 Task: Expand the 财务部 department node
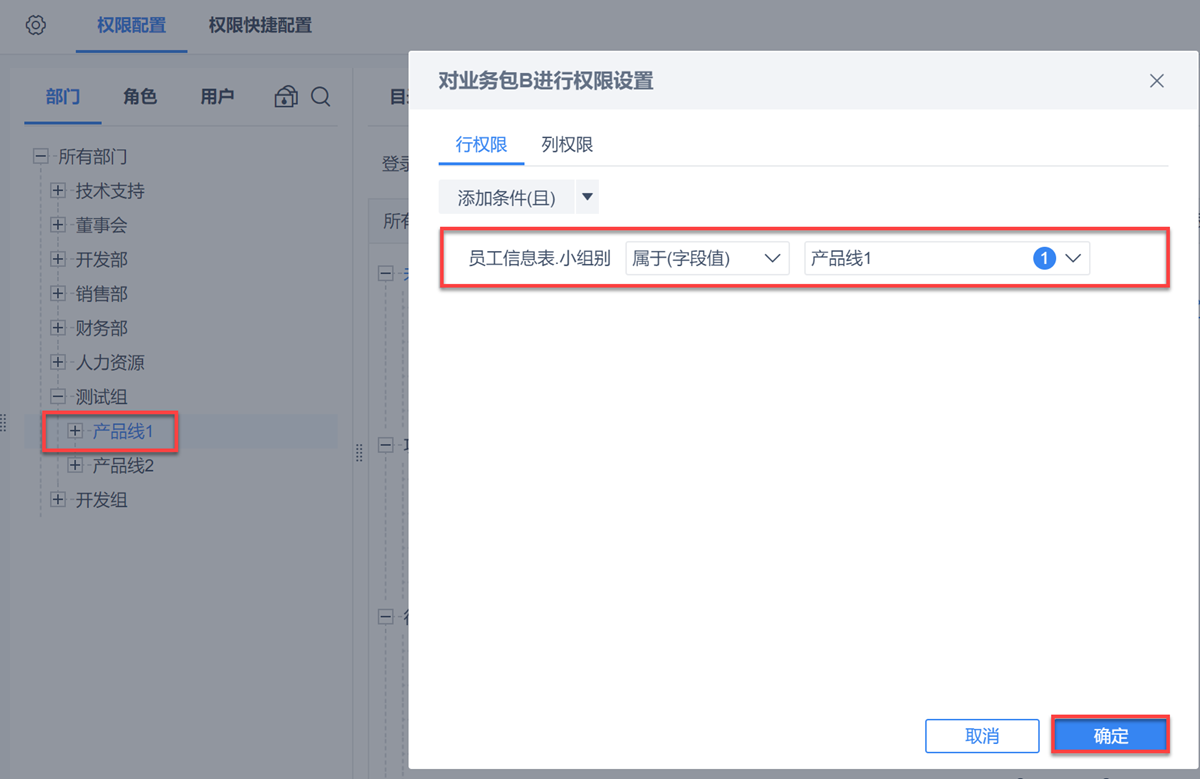click(58, 328)
